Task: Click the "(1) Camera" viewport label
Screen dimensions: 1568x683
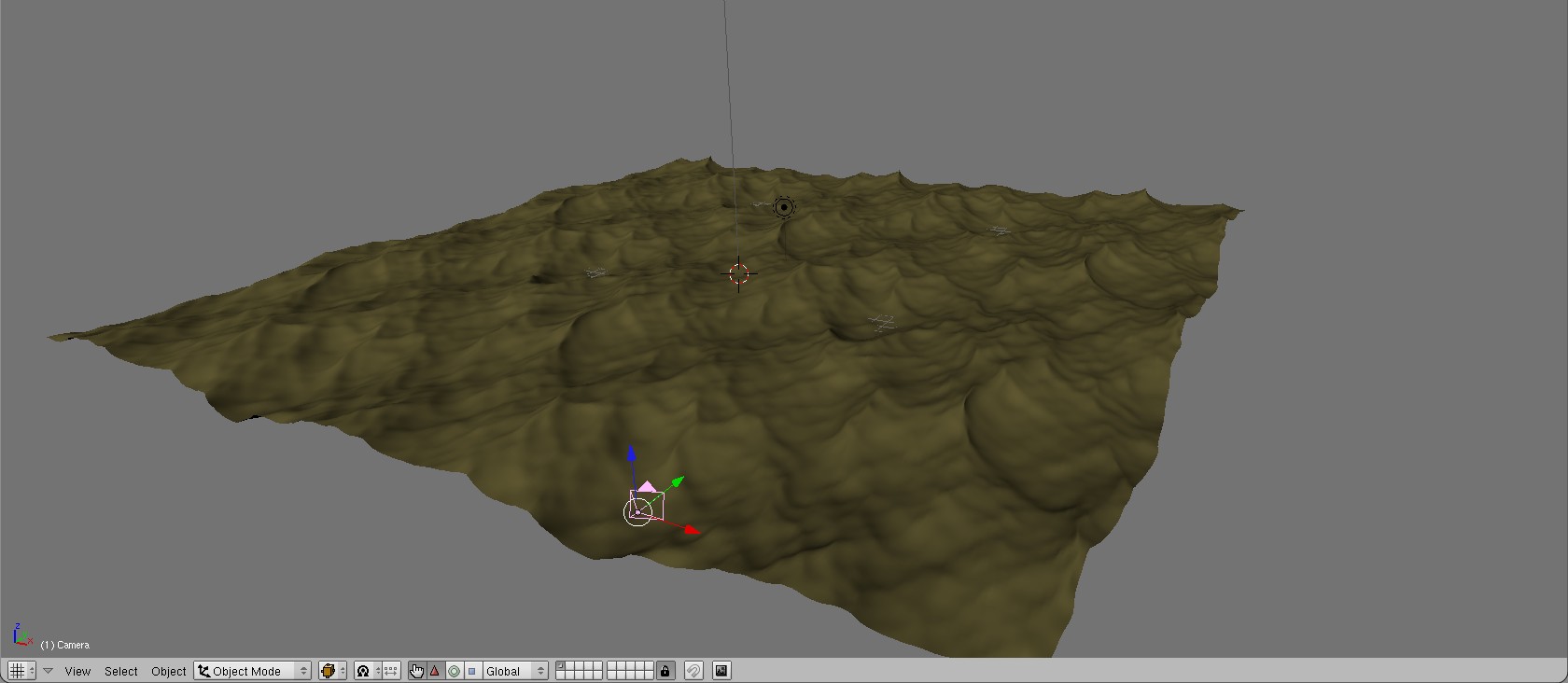Action: (x=64, y=645)
